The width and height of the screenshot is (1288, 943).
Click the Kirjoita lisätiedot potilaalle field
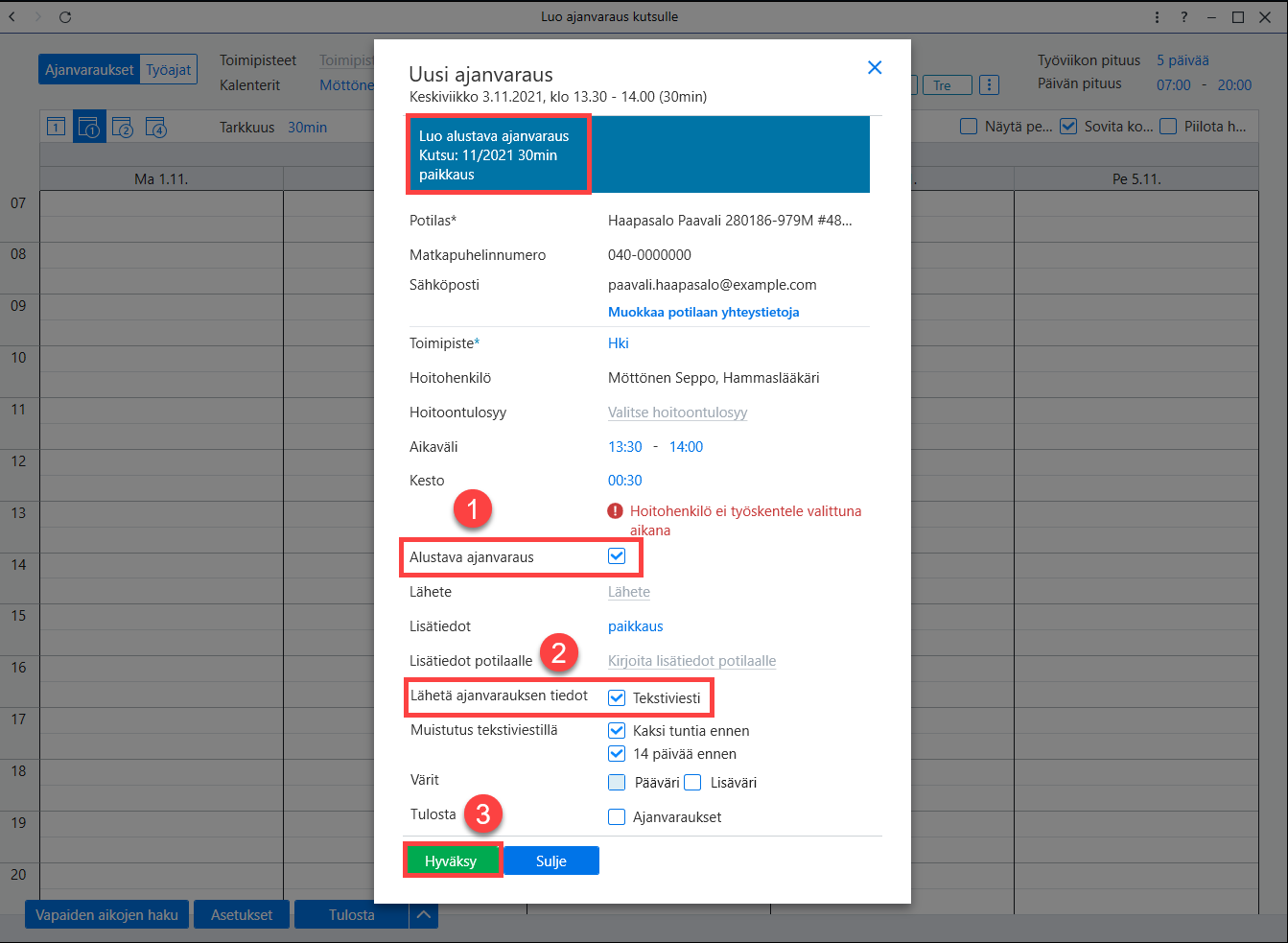691,660
